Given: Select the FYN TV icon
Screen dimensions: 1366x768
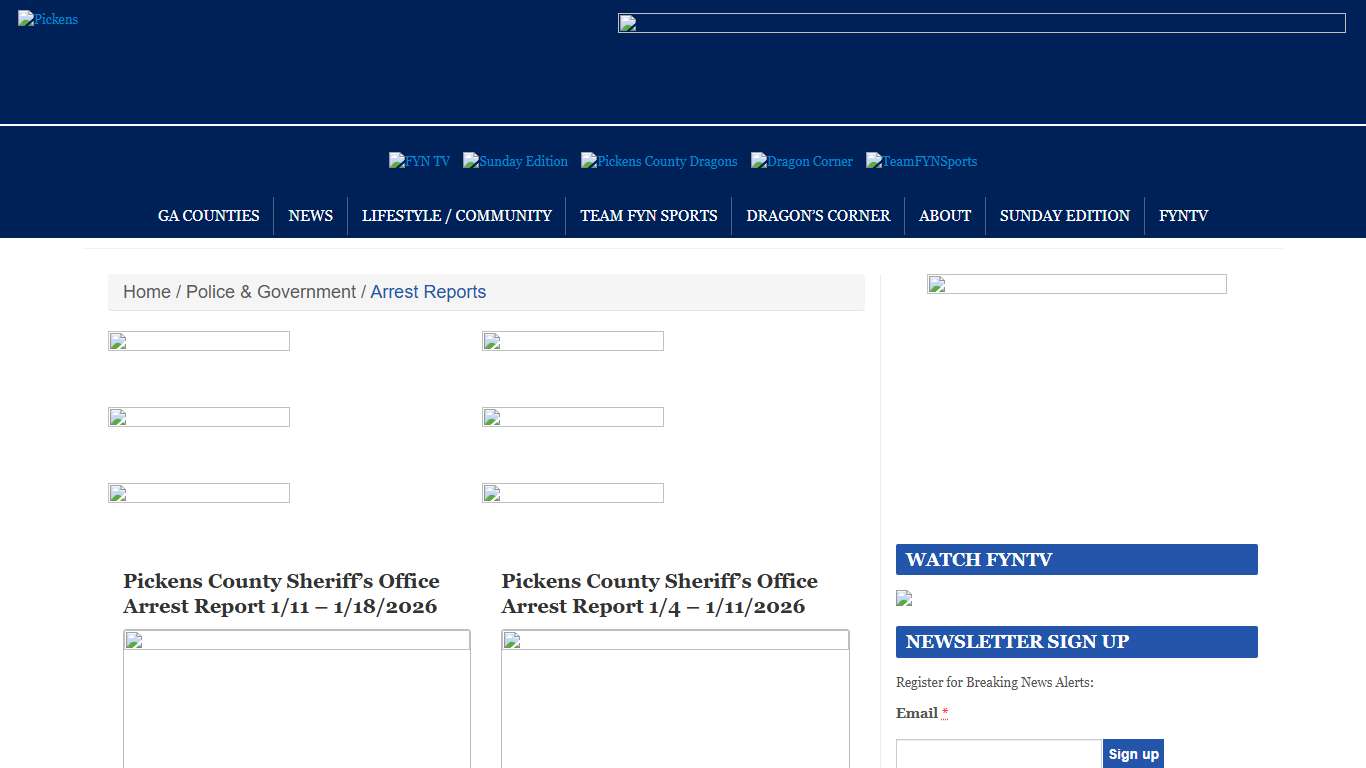Looking at the screenshot, I should click(419, 161).
